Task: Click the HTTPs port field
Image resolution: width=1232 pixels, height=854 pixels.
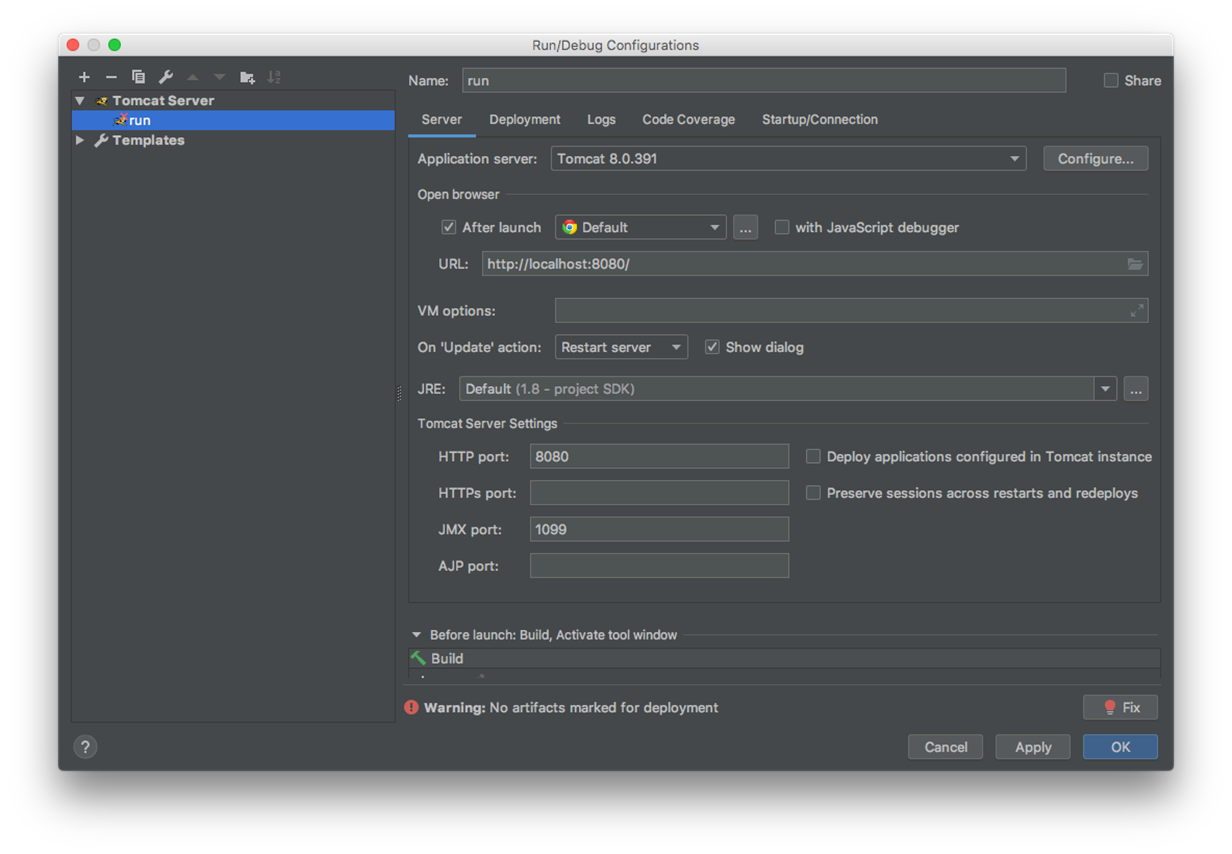Action: click(659, 493)
